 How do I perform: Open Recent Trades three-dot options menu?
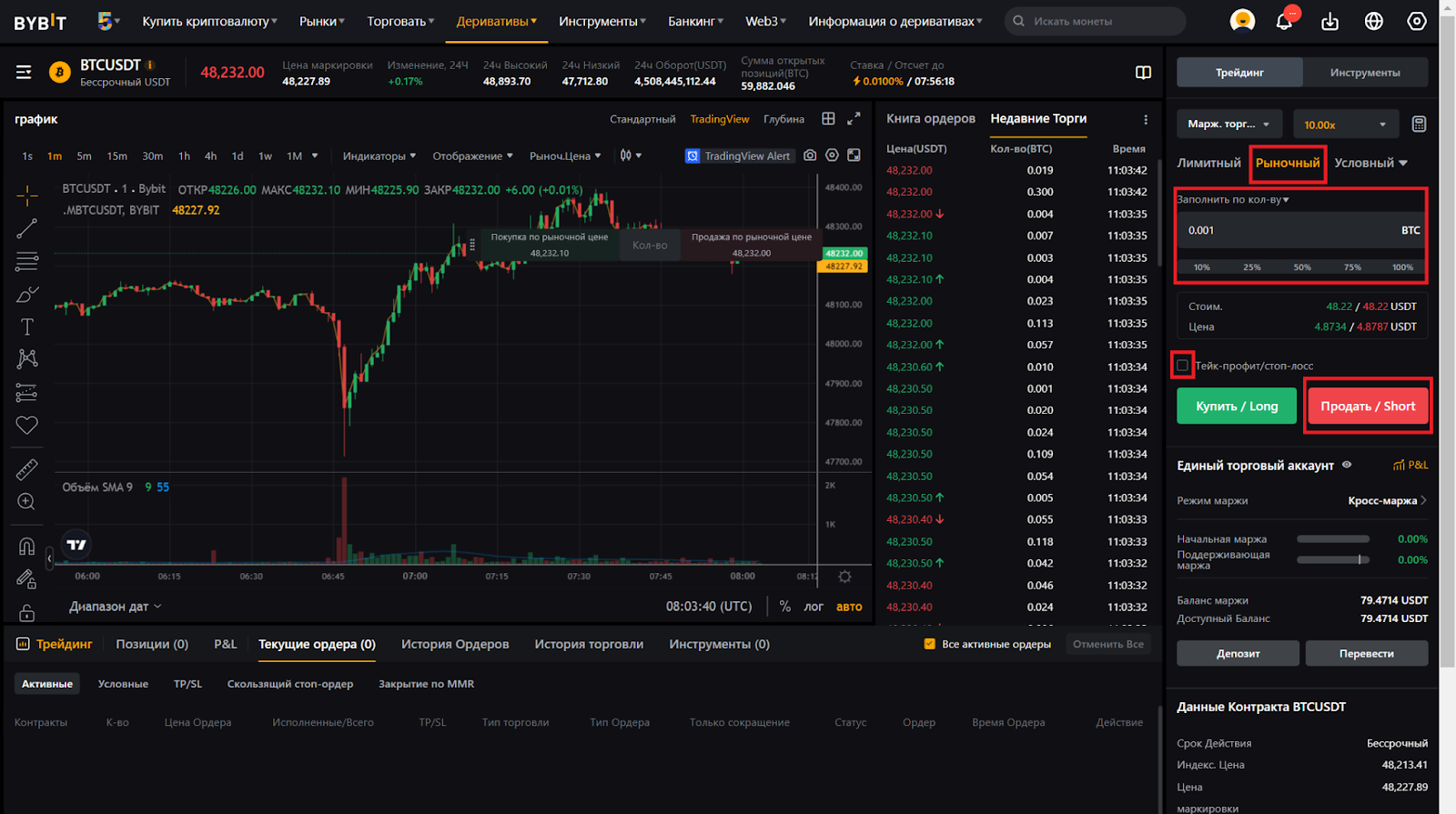click(x=1146, y=120)
